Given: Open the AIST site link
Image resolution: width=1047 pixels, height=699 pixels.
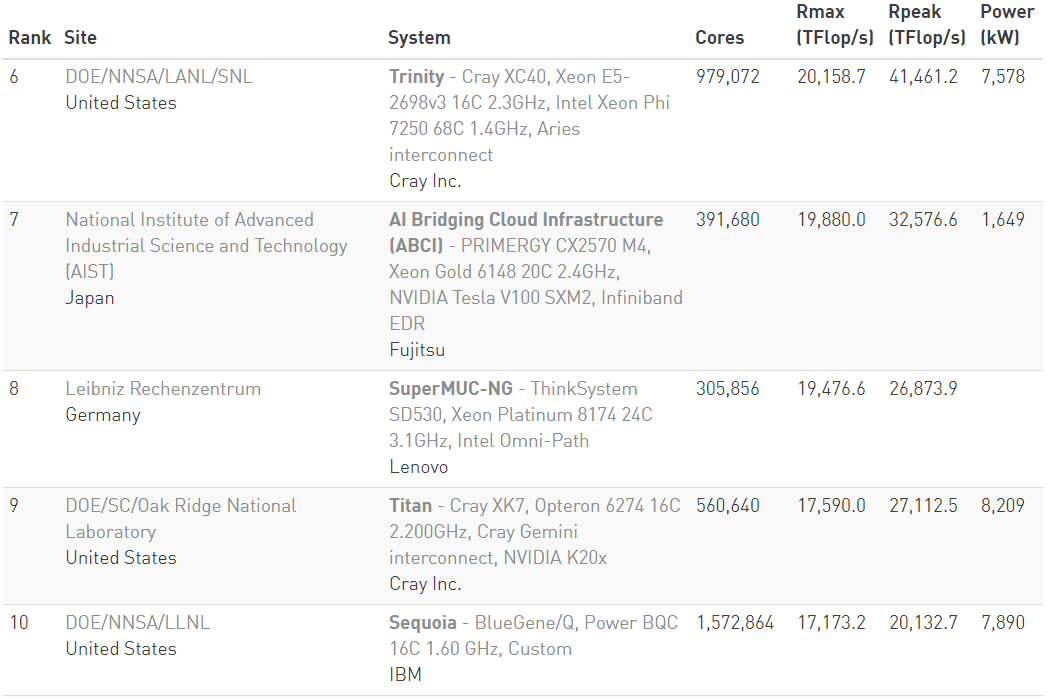Looking at the screenshot, I should (x=206, y=246).
